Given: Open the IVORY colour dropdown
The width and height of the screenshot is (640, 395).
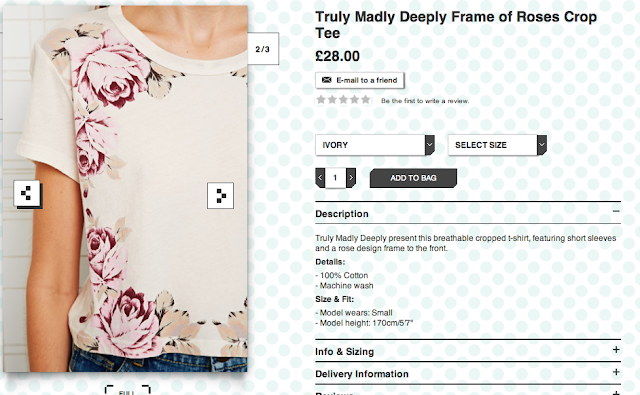Looking at the screenshot, I should click(x=375, y=145).
